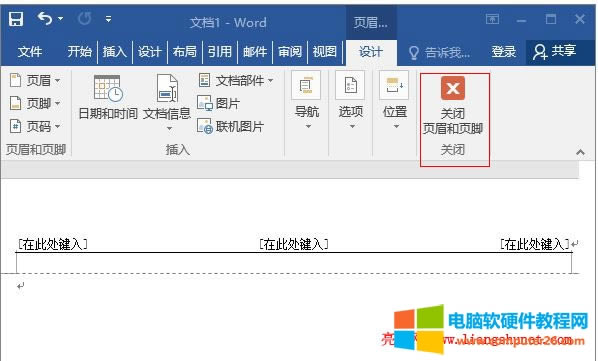Click the 文档信息 document icon
The height and width of the screenshot is (361, 598).
[x=167, y=88]
